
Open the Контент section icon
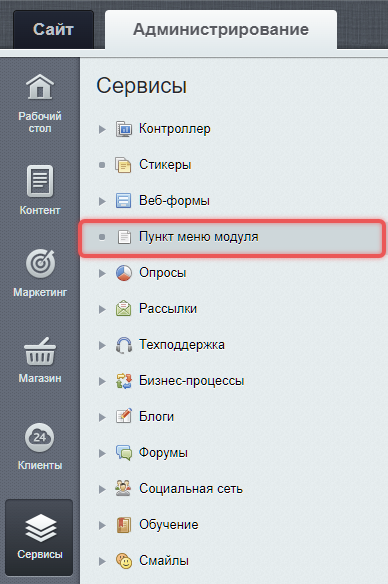point(40,181)
